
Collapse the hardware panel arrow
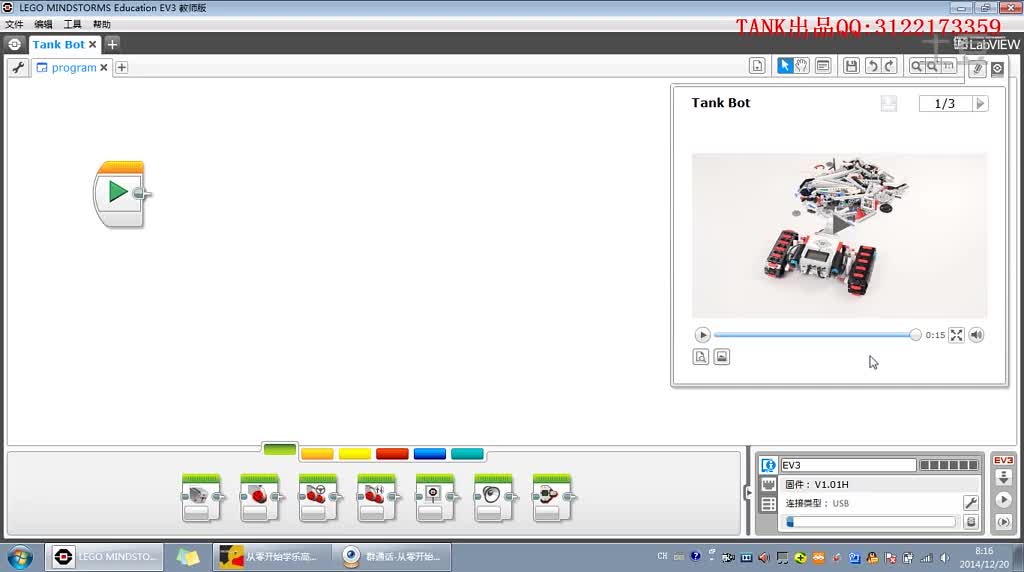[748, 492]
